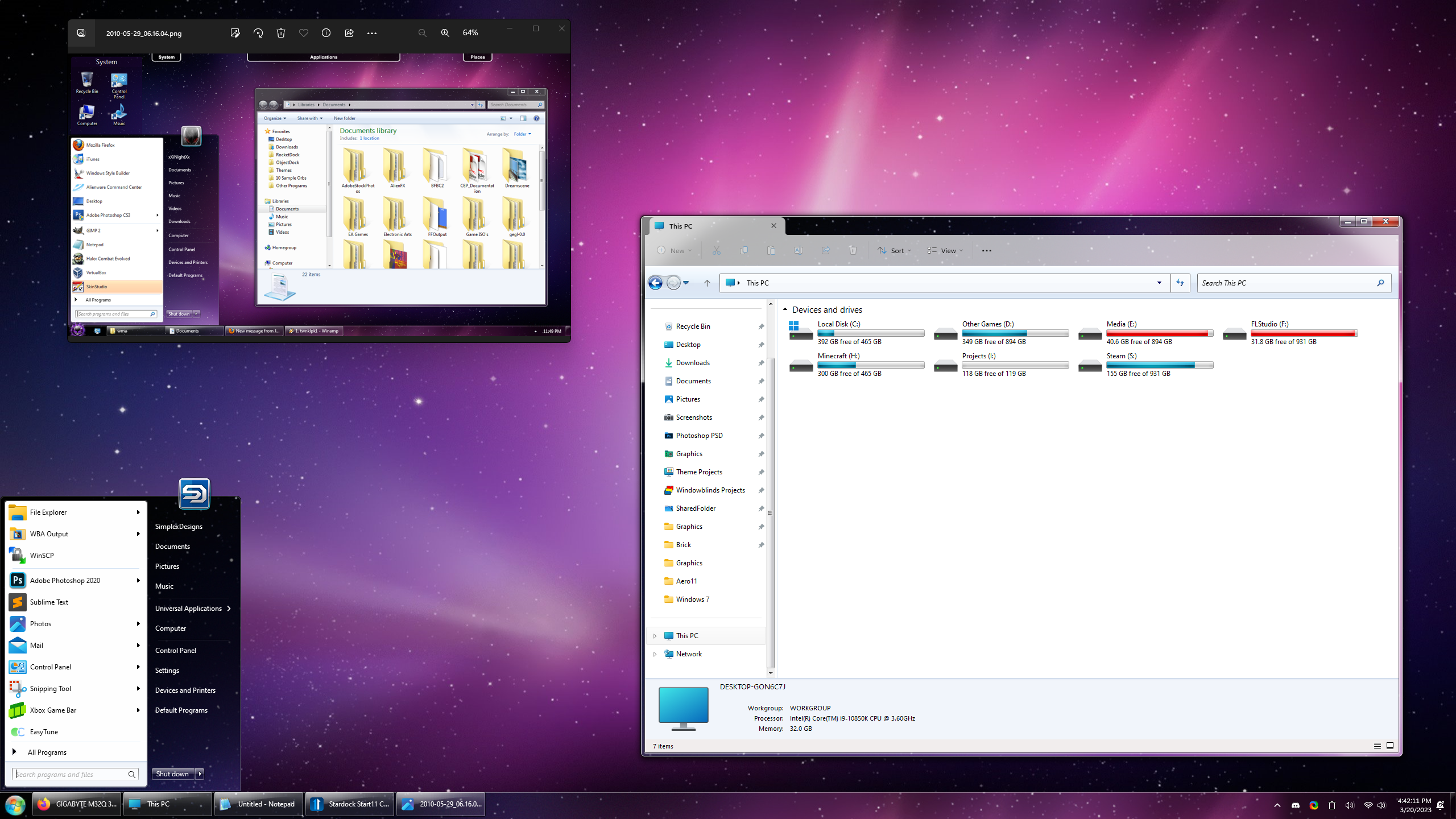Image resolution: width=1456 pixels, height=819 pixels.
Task: Expand File Explorer jump list arrow
Action: [x=138, y=512]
